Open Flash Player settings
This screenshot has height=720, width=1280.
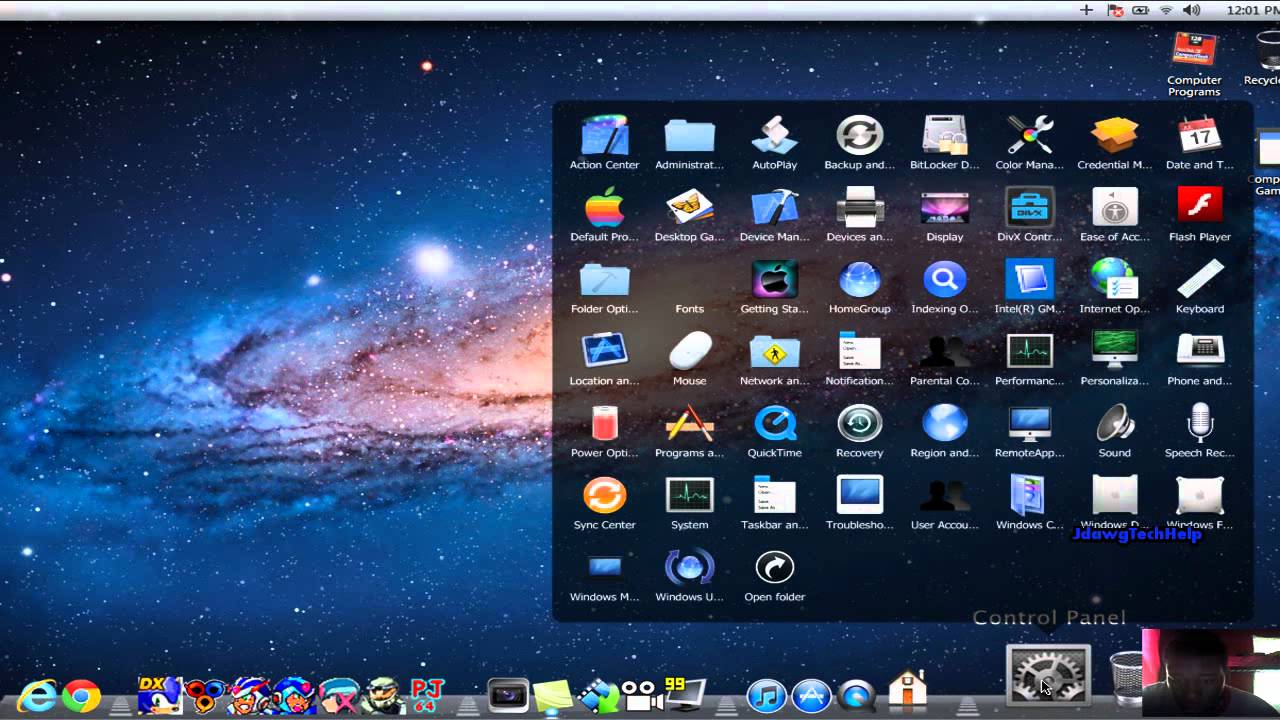(1199, 211)
